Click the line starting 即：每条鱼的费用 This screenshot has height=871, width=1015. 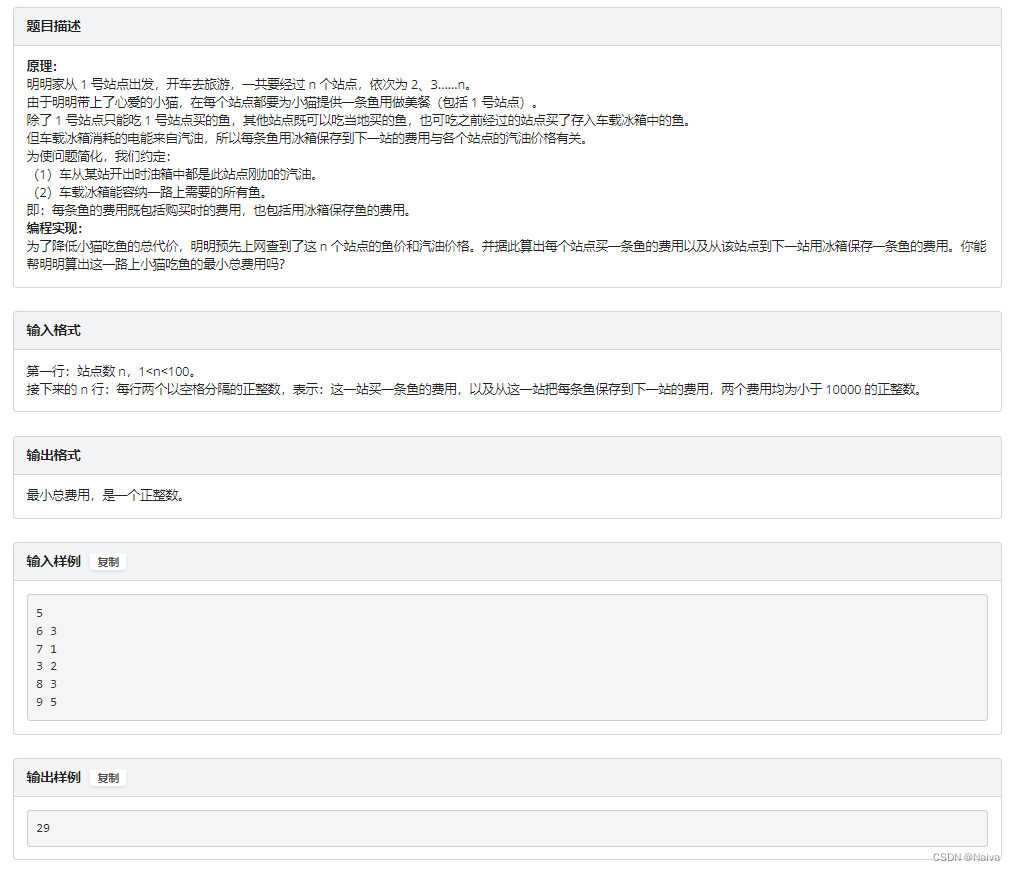[219, 210]
